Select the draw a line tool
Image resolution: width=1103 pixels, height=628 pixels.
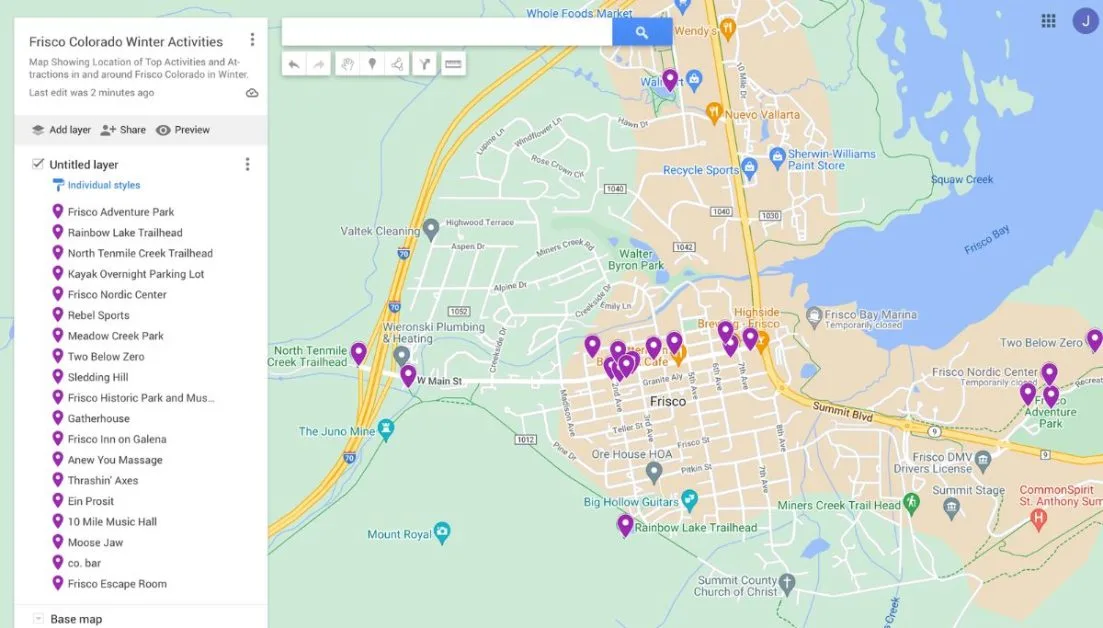coord(397,64)
